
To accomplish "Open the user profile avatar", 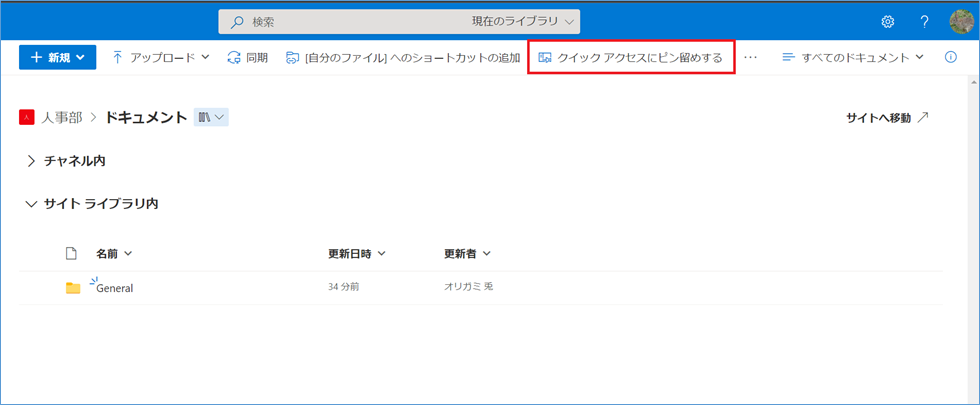I will 961,21.
